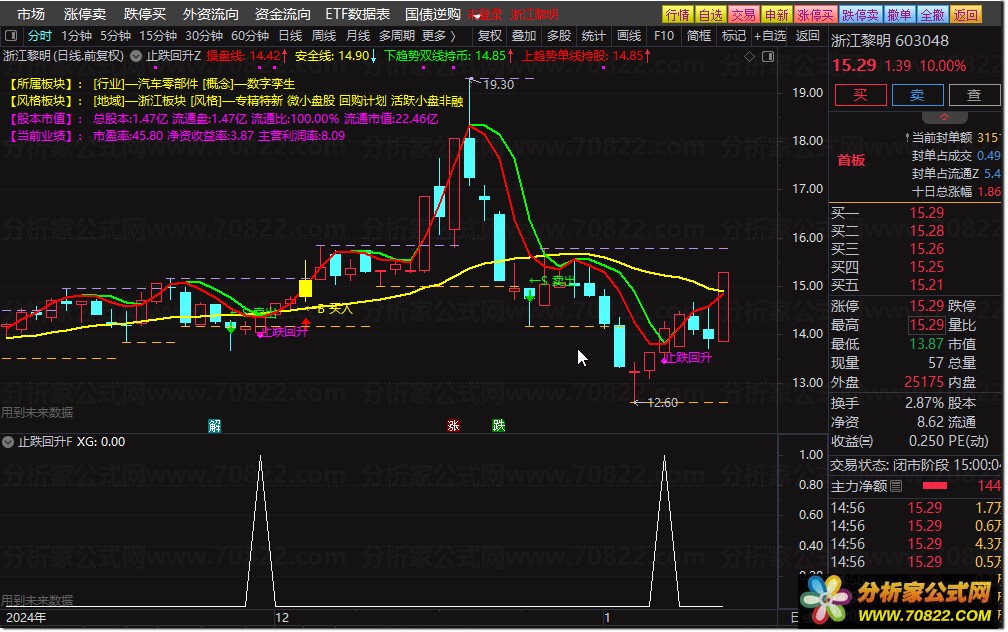Click the 查 query button
This screenshot has height=632, width=1008.
point(974,95)
